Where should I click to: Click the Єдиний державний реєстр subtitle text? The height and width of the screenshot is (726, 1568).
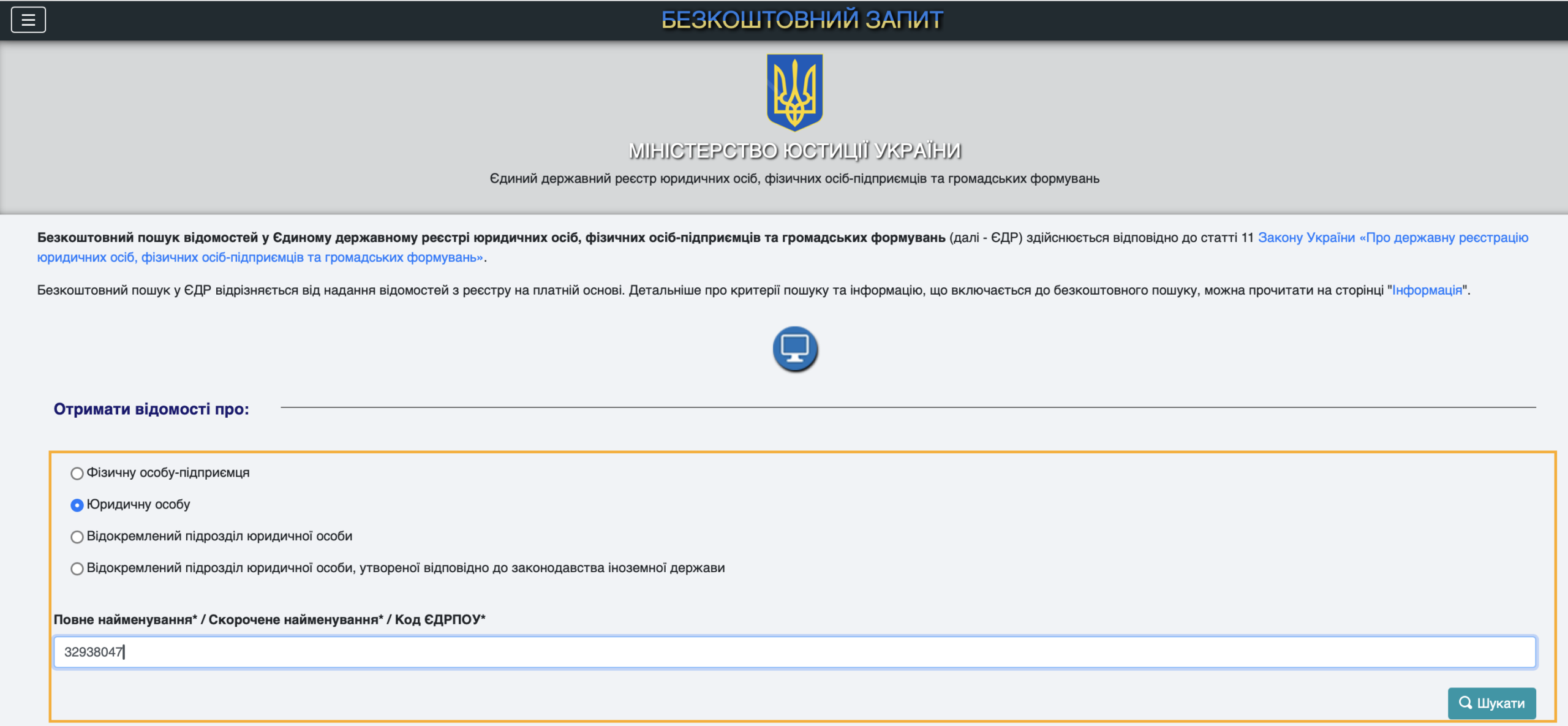(794, 179)
